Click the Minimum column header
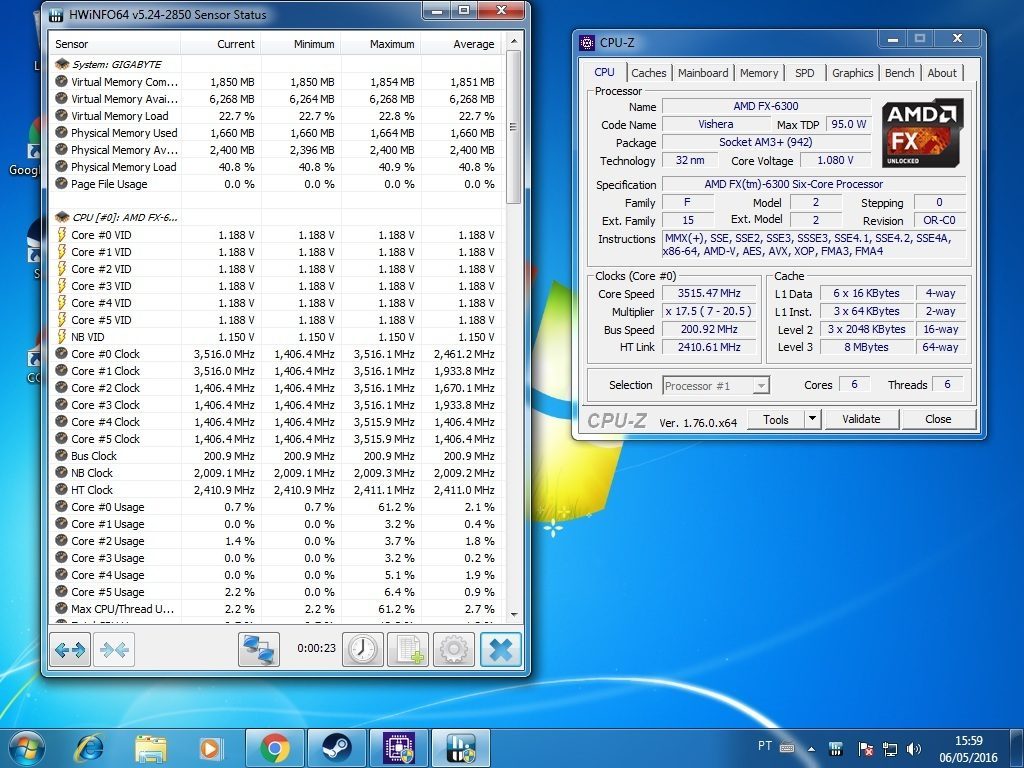The image size is (1024, 768). pos(300,44)
